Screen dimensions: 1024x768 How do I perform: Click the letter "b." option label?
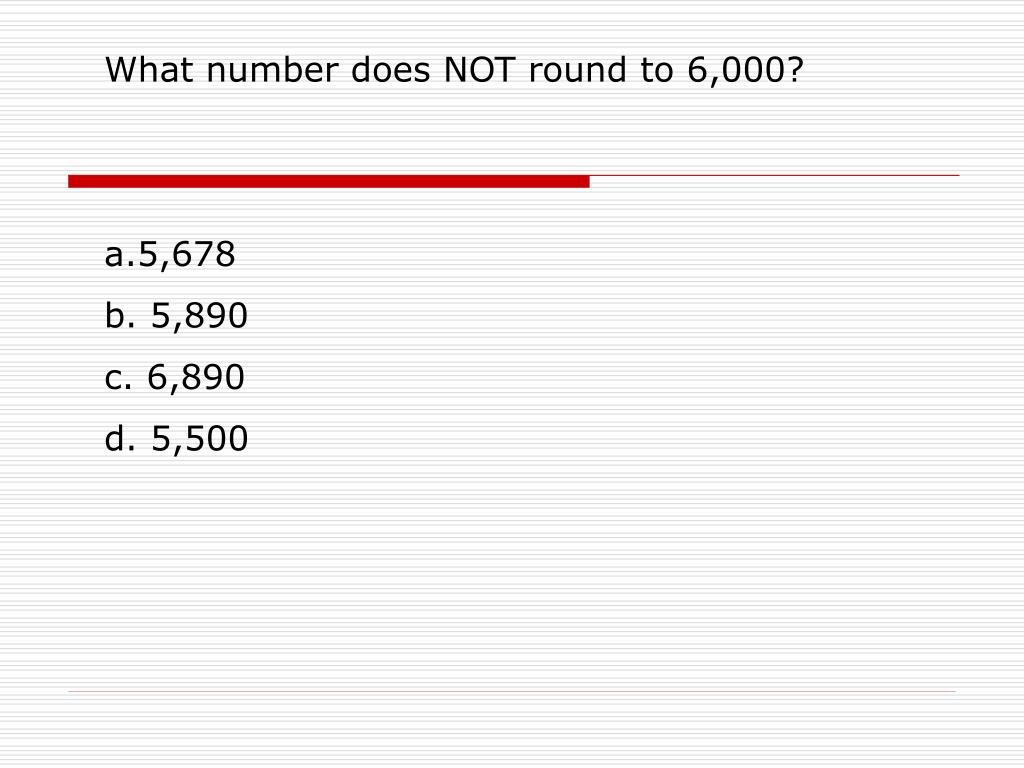(120, 316)
